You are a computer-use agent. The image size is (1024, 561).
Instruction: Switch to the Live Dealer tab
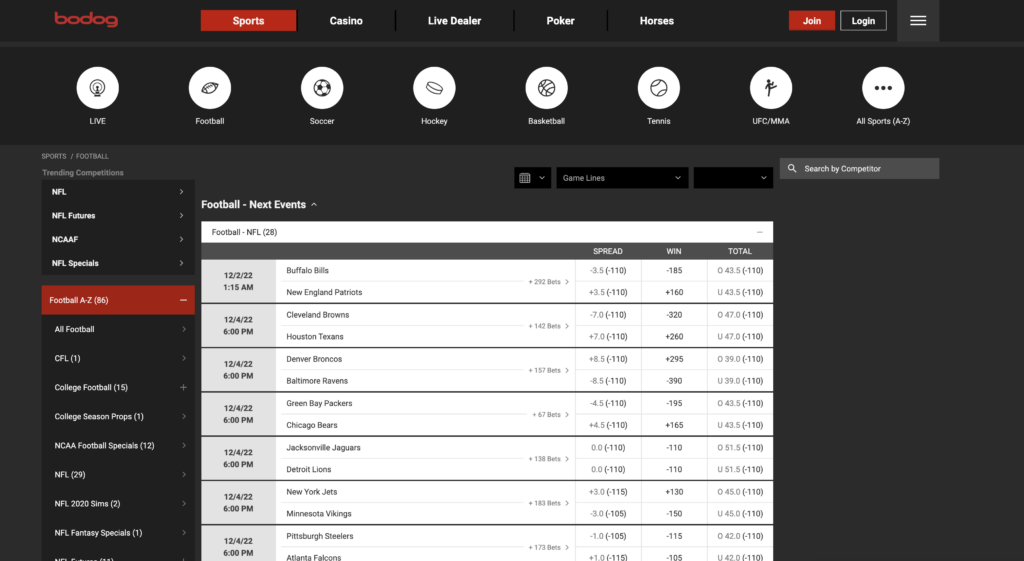(455, 20)
